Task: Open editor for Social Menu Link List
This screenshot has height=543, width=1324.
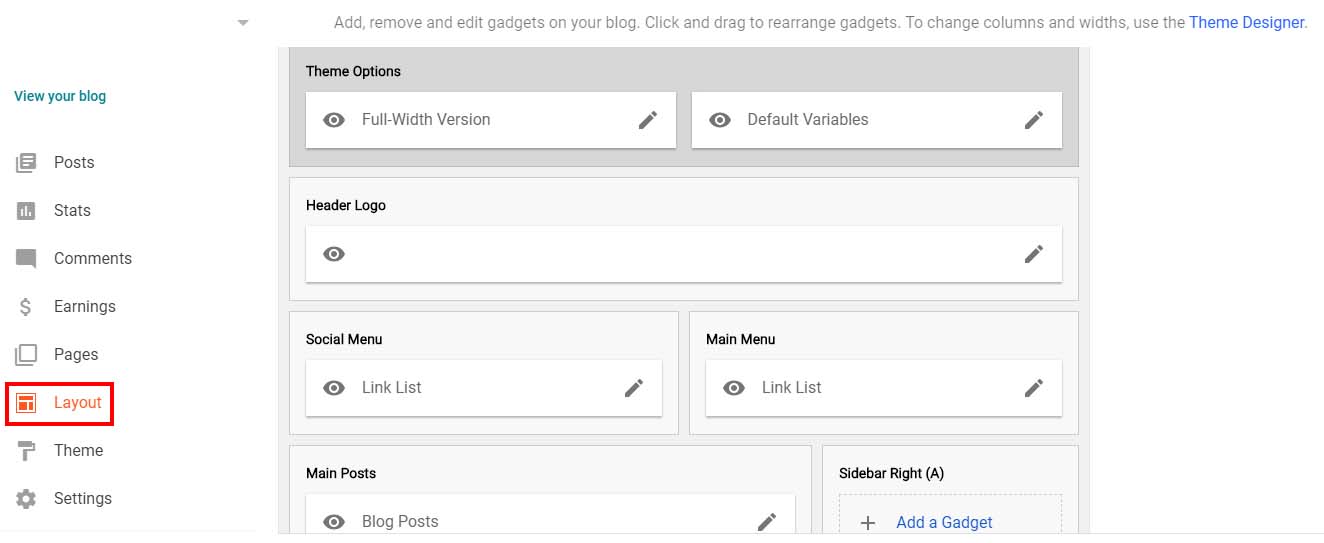Action: 634,388
